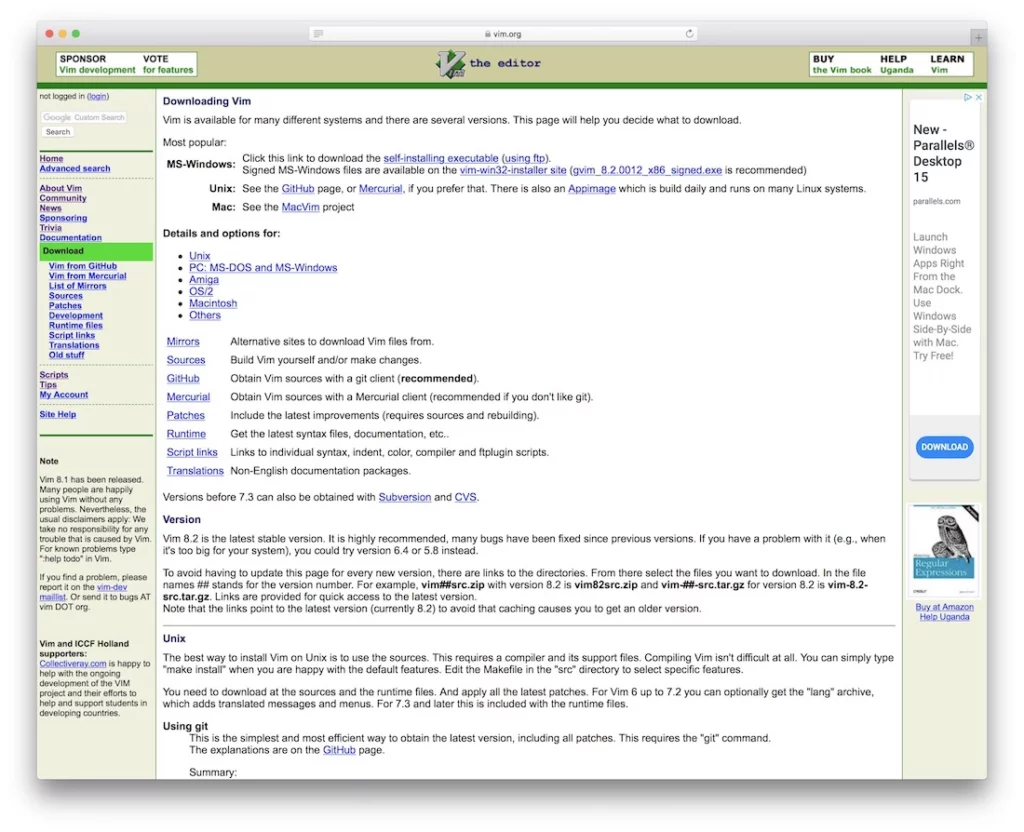Open PC: MS-DOS and MS-Windows link
The height and width of the screenshot is (832, 1024).
[263, 268]
